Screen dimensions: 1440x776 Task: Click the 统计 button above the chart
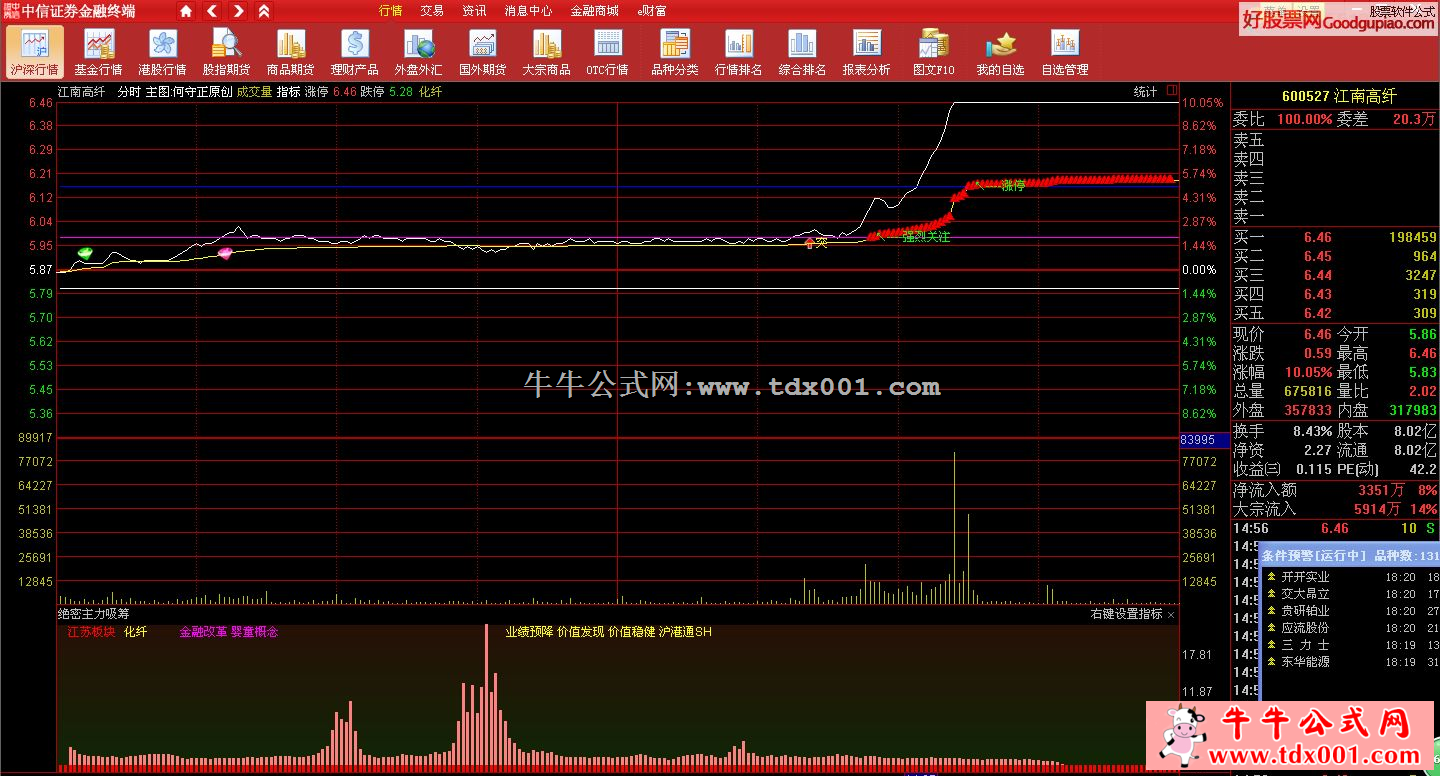tap(1145, 91)
